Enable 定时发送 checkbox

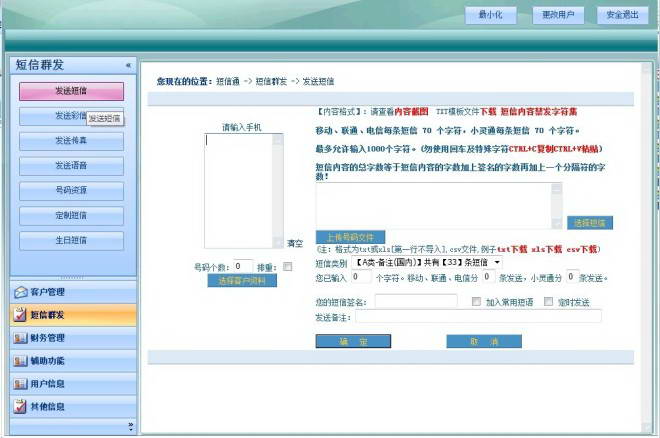pos(548,301)
